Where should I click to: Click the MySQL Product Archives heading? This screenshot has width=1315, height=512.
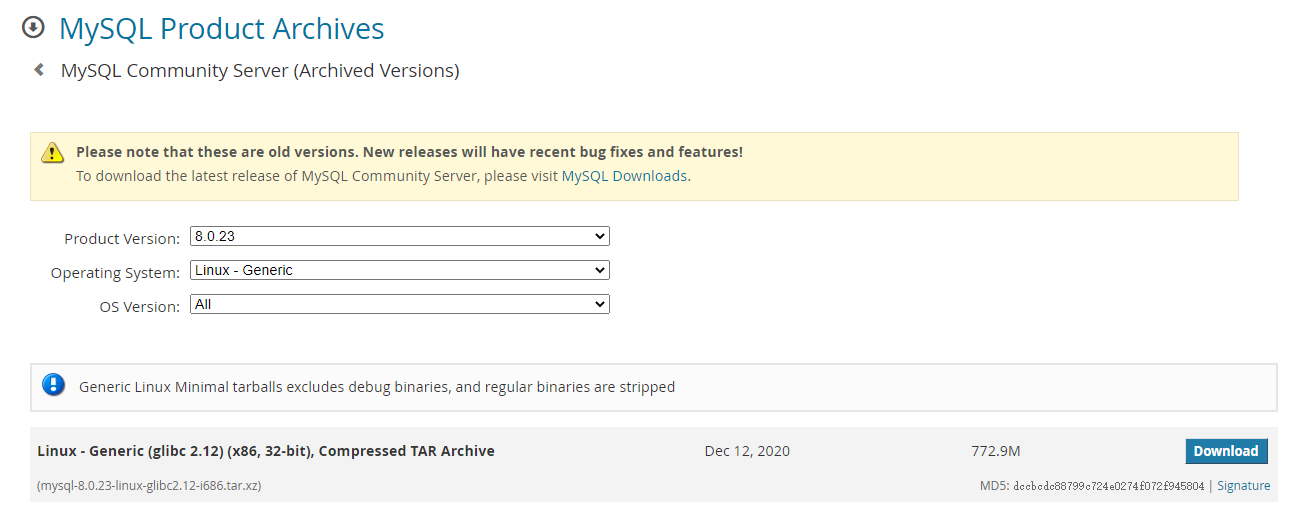coord(221,29)
